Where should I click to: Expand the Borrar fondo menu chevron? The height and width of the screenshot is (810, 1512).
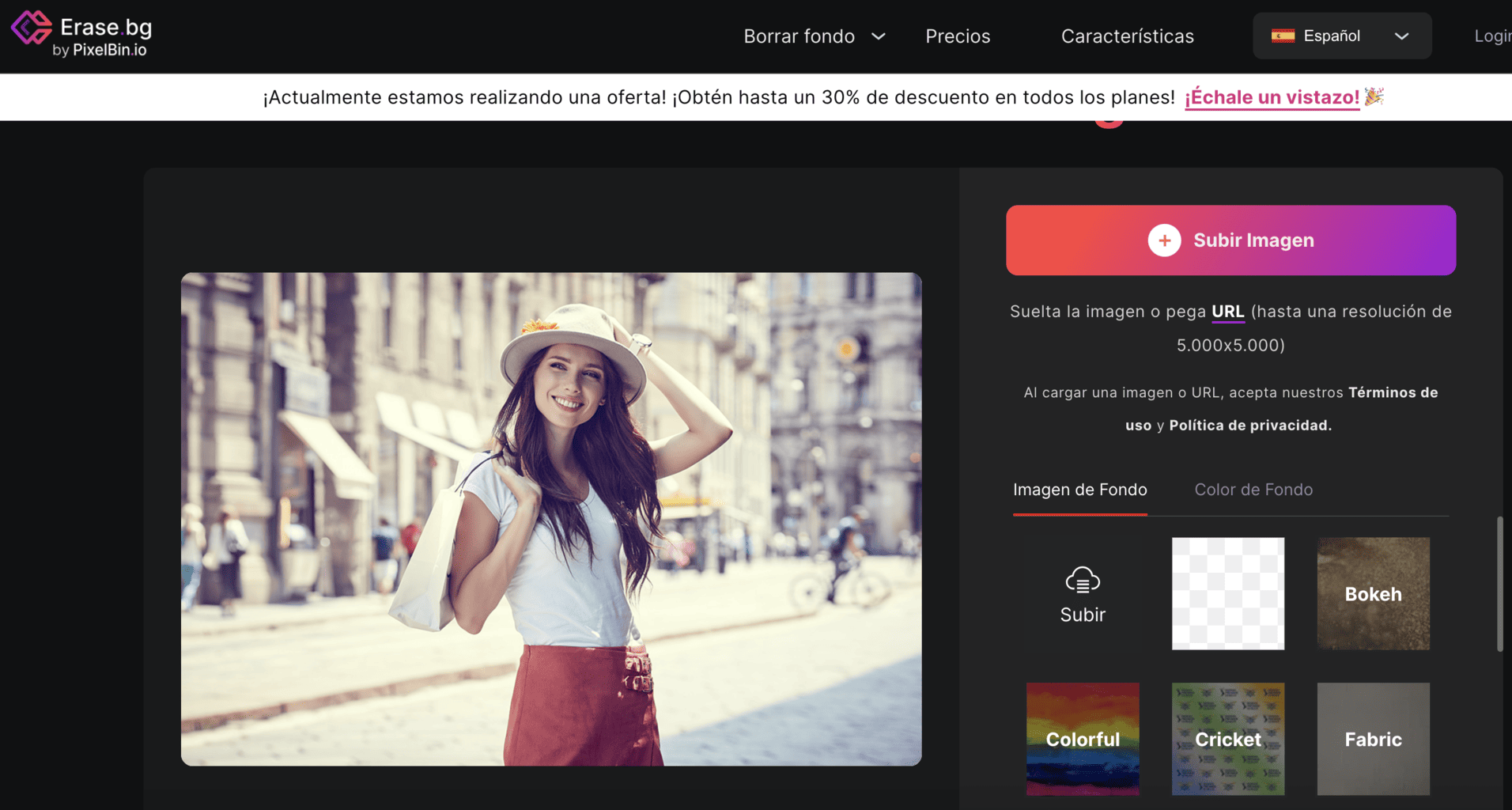[x=878, y=36]
